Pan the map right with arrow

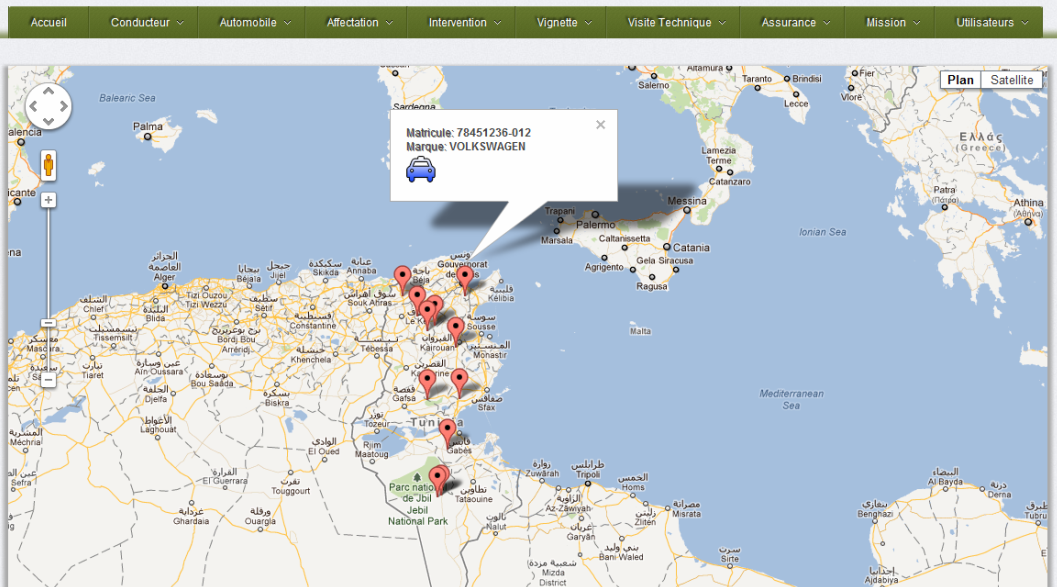(64, 106)
